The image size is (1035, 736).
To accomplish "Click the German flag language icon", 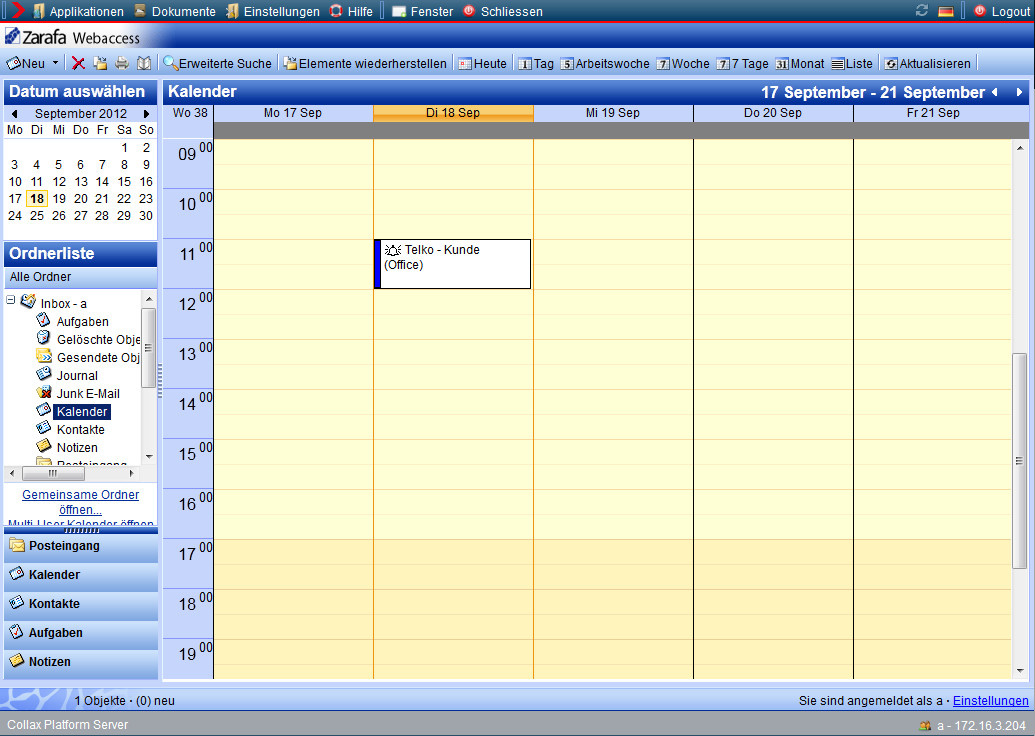I will [x=946, y=11].
